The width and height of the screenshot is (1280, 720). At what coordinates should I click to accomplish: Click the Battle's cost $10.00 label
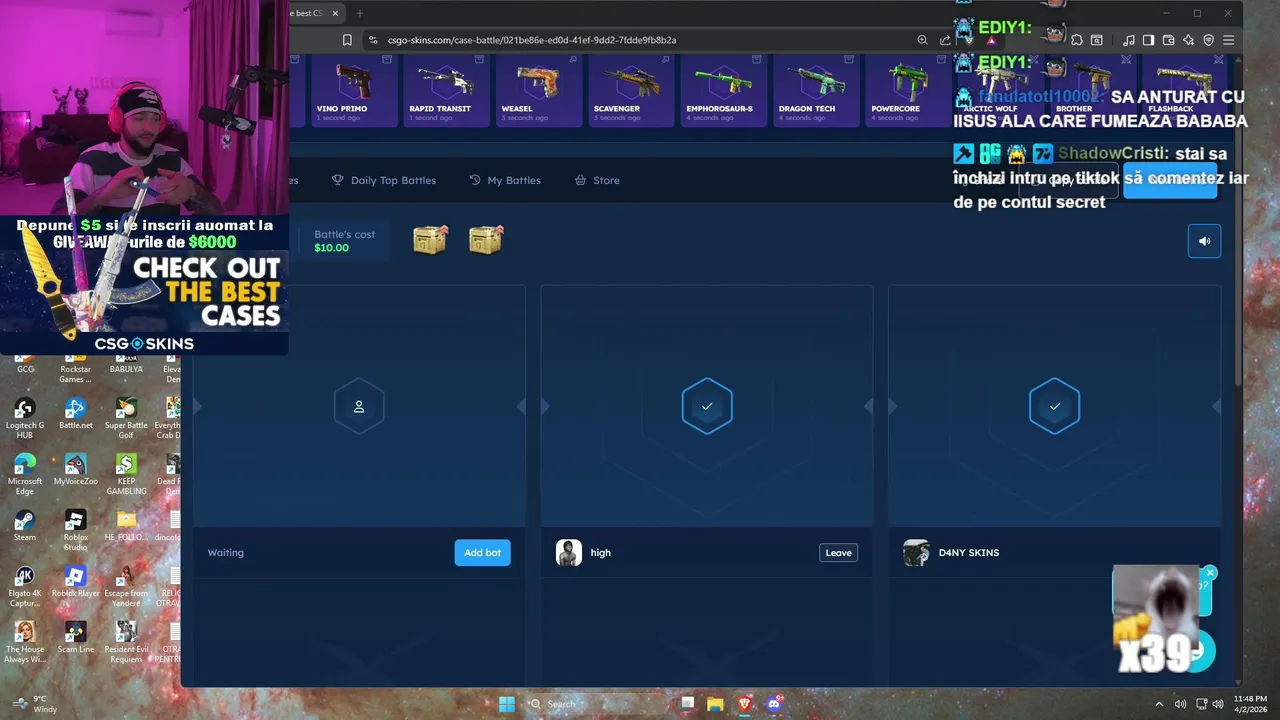pyautogui.click(x=344, y=241)
